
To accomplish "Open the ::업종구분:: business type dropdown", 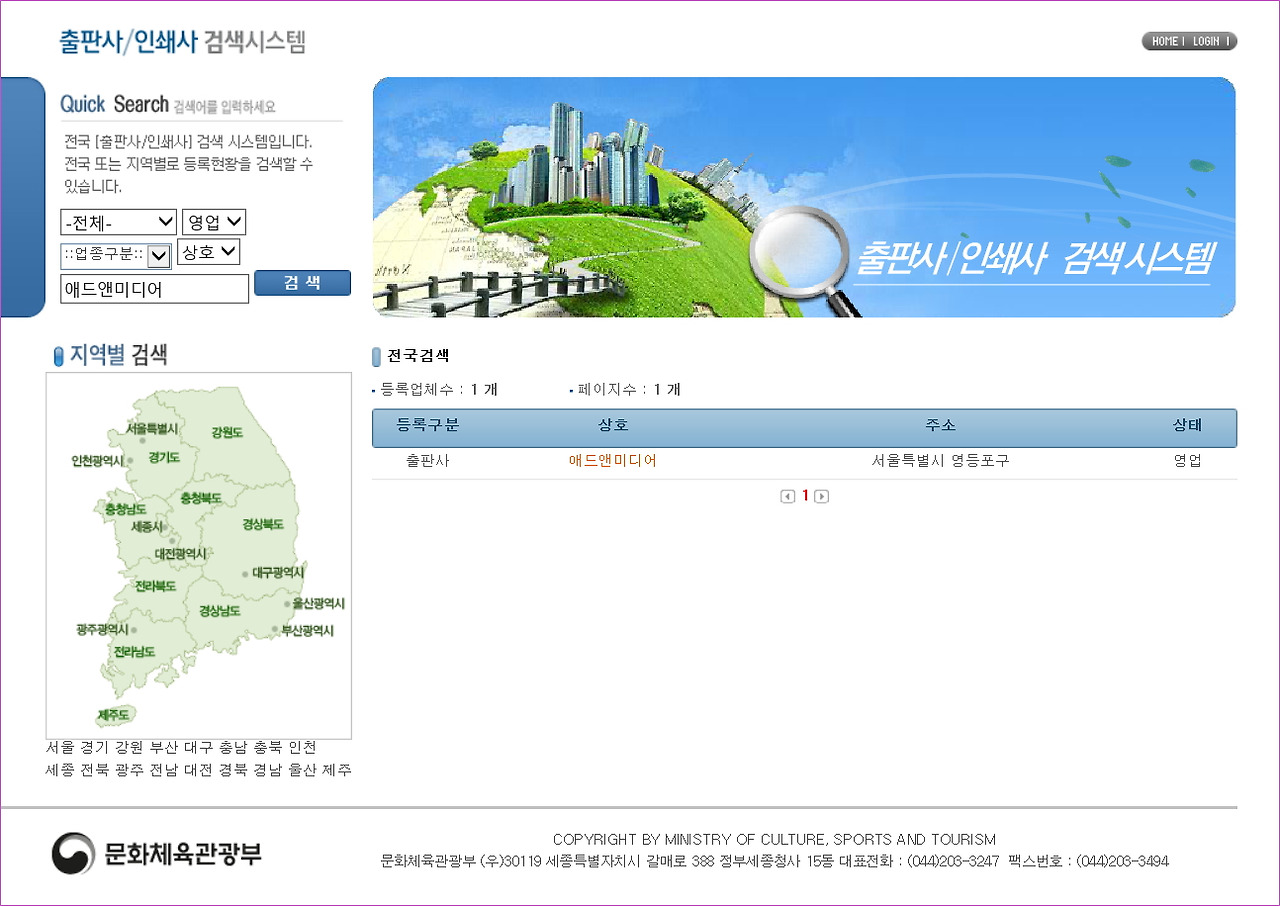I will pyautogui.click(x=118, y=252).
